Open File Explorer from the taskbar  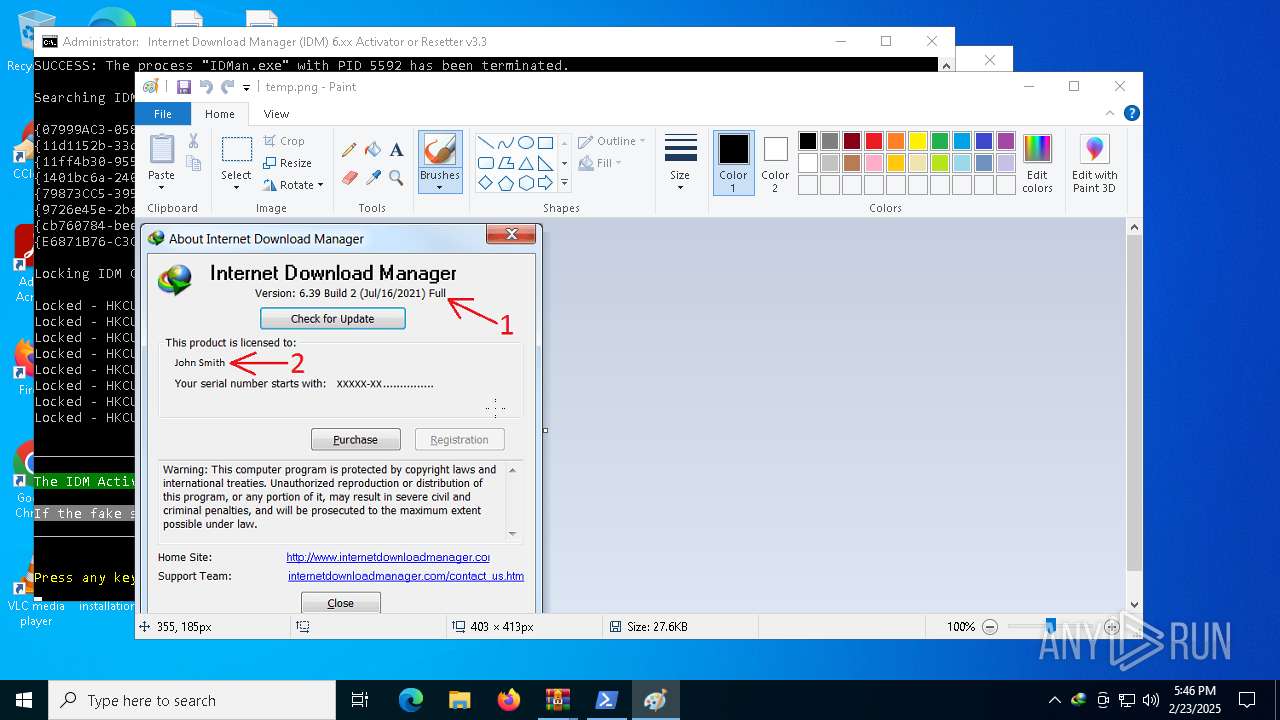[460, 700]
